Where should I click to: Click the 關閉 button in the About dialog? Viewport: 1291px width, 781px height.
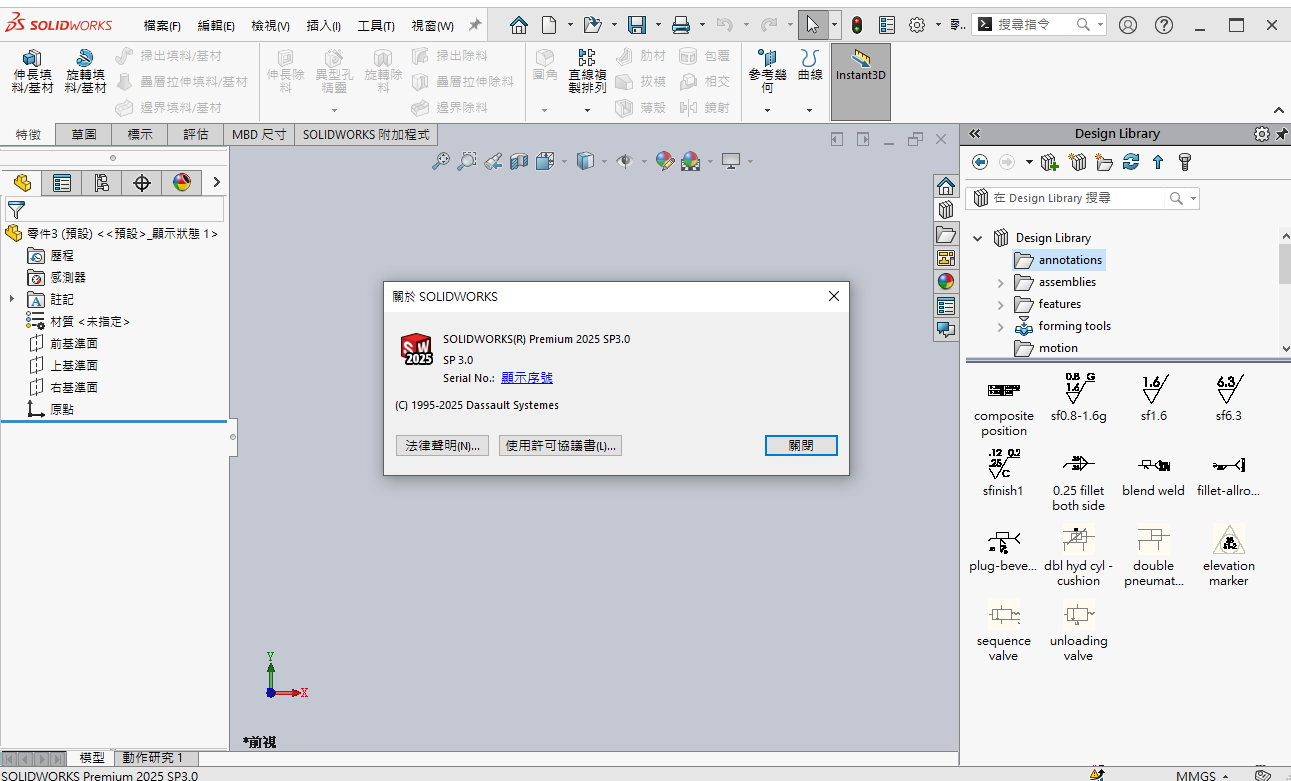click(x=801, y=446)
